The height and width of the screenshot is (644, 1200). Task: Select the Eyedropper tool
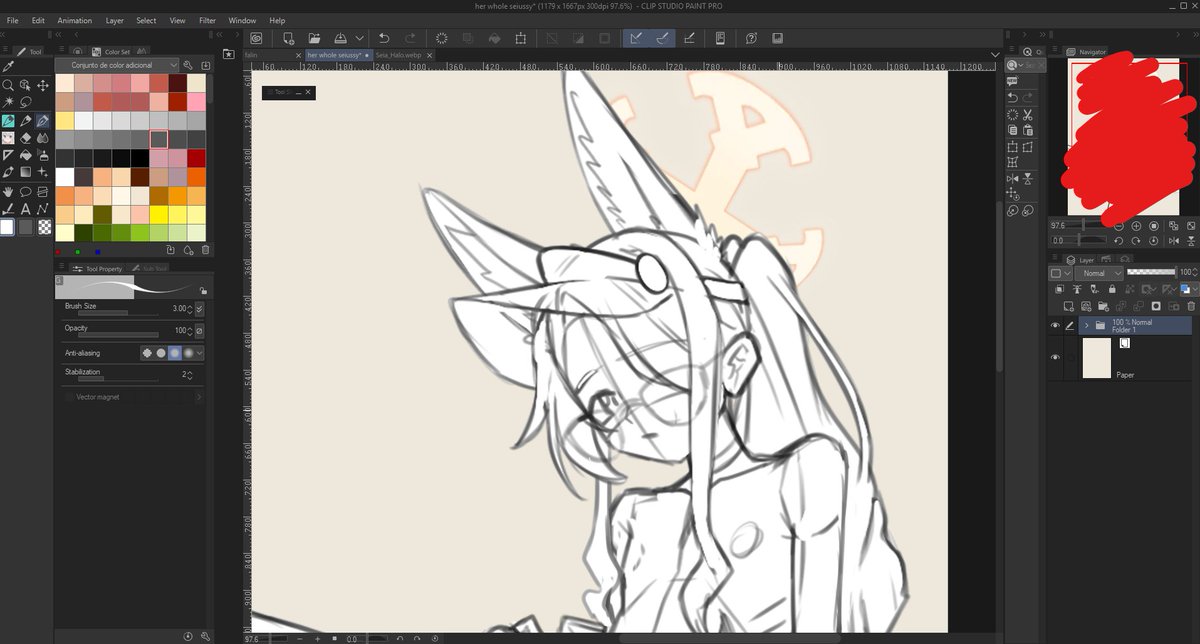(7, 66)
